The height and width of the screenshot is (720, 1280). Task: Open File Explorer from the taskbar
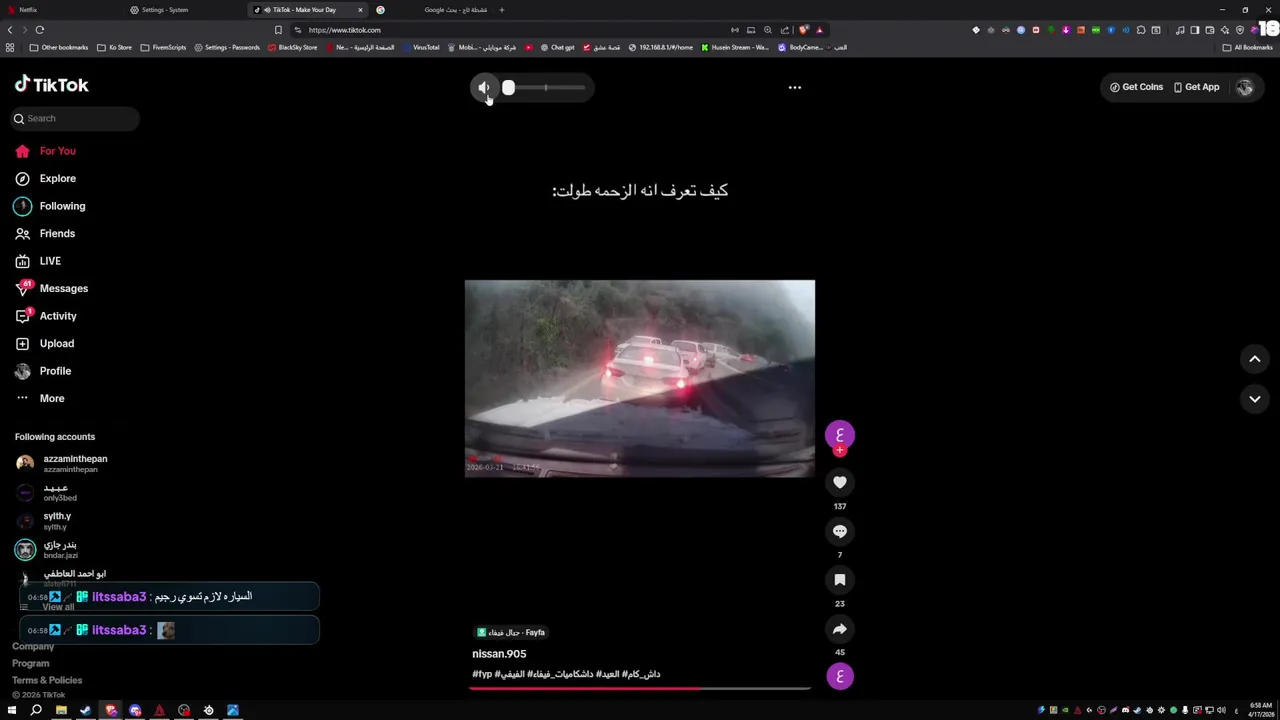pyautogui.click(x=61, y=710)
